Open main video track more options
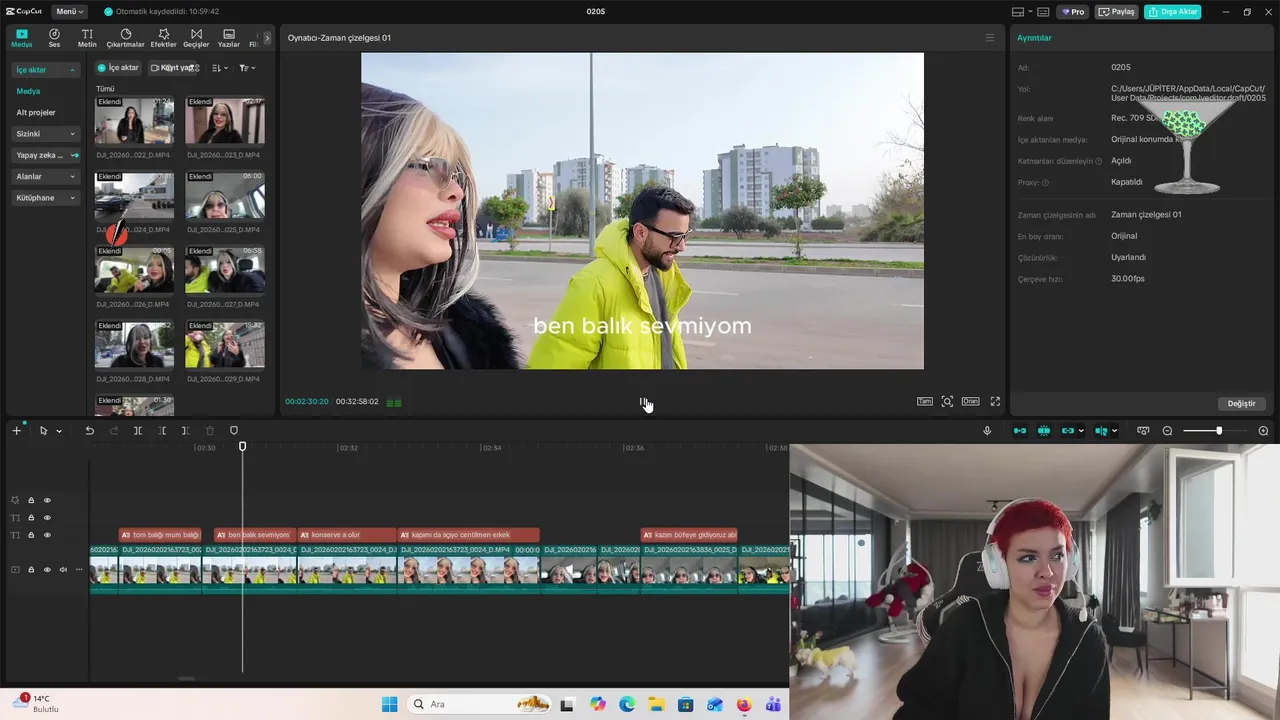1280x720 pixels. click(79, 570)
